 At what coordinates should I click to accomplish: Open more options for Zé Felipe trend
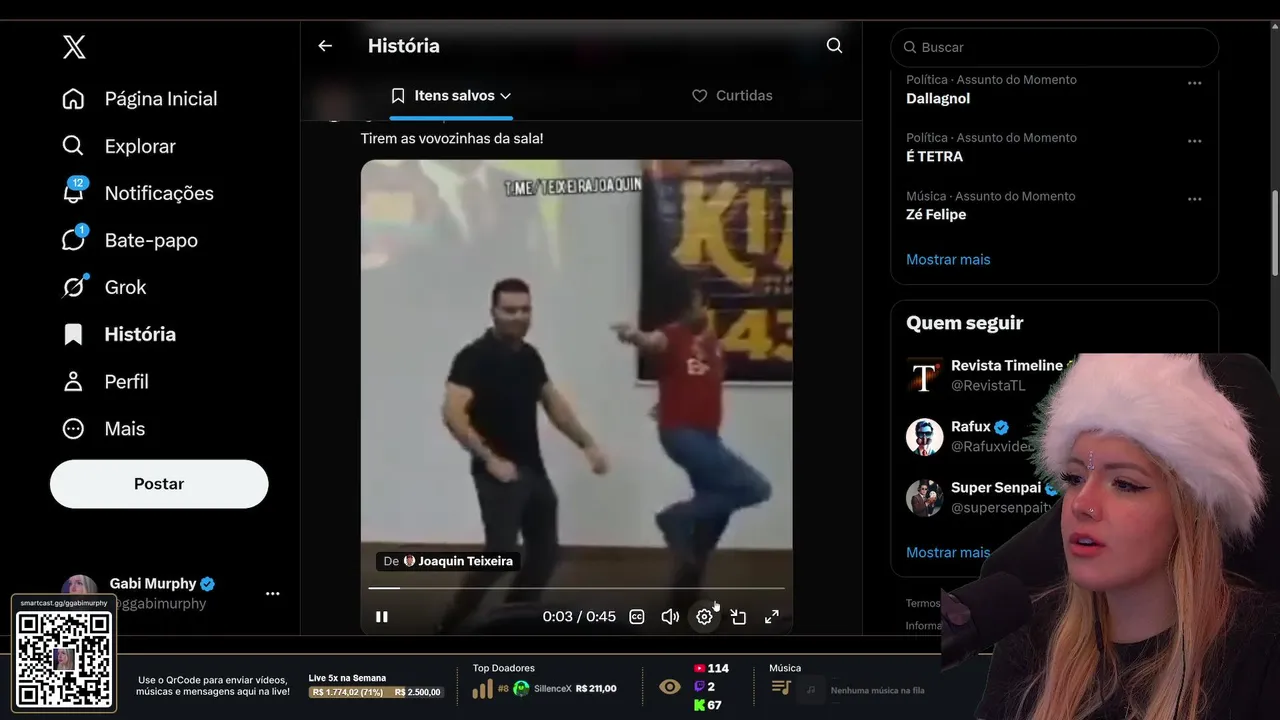pos(1194,199)
